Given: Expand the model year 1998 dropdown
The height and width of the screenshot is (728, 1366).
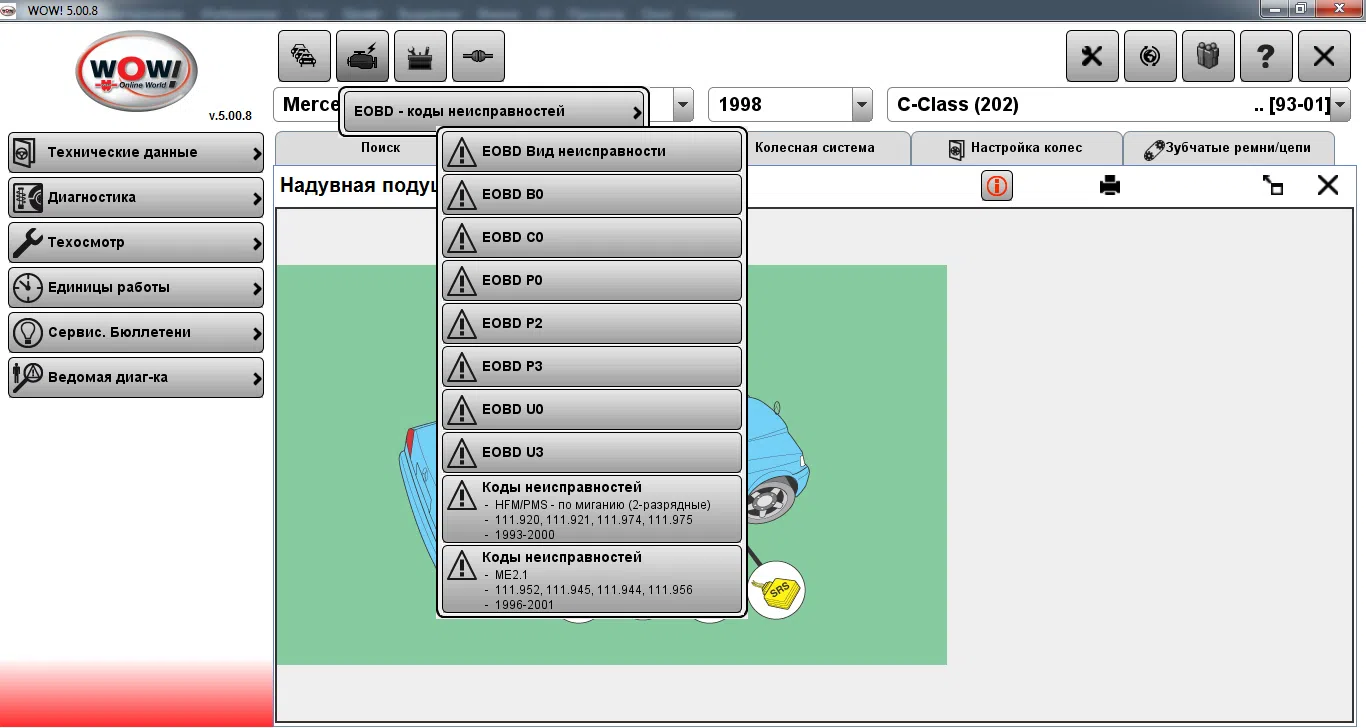Looking at the screenshot, I should pyautogui.click(x=862, y=104).
